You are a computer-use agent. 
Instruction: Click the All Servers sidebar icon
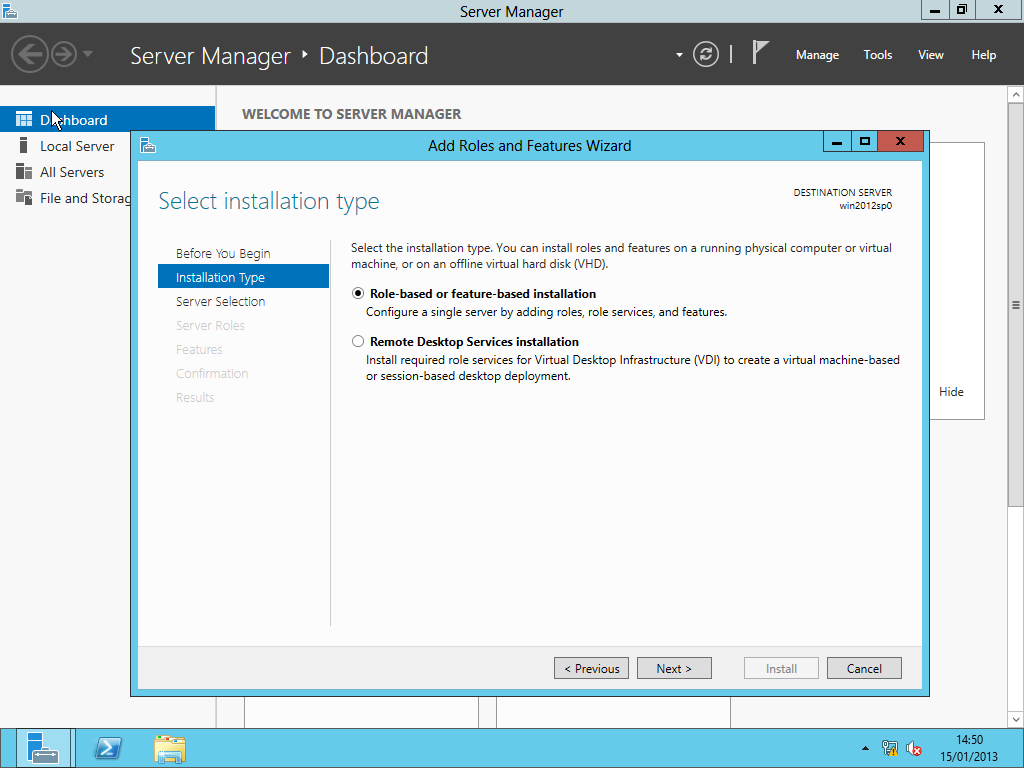24,172
